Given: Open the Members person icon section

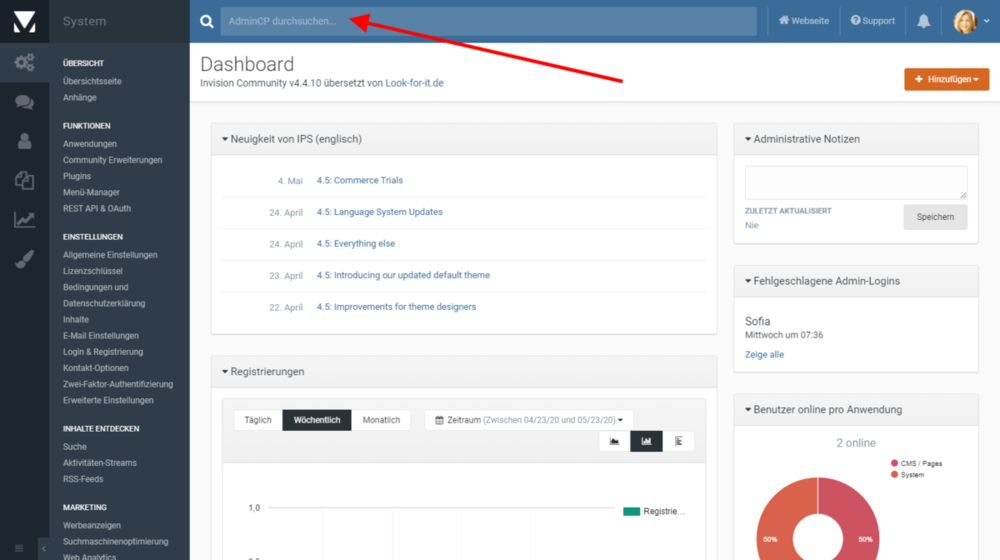Looking at the screenshot, I should (24, 141).
